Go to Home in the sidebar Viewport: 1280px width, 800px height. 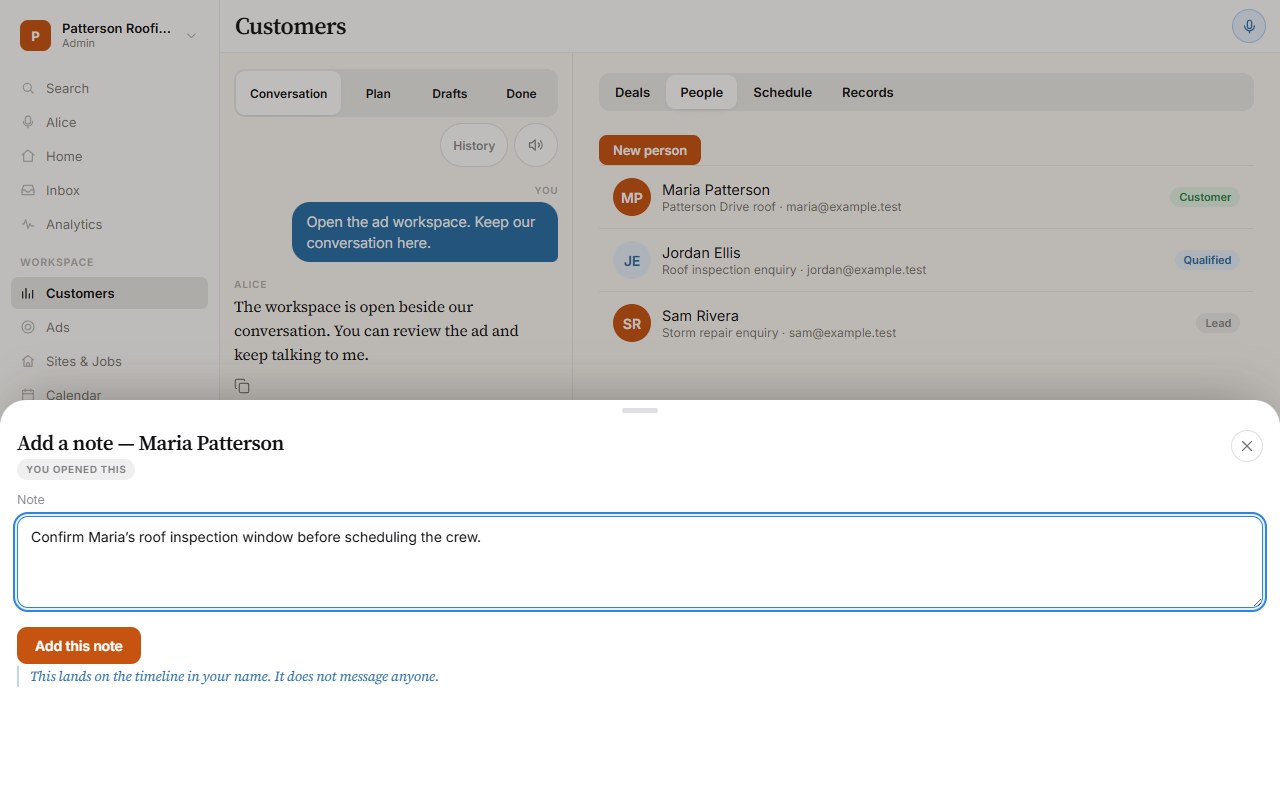click(109, 156)
